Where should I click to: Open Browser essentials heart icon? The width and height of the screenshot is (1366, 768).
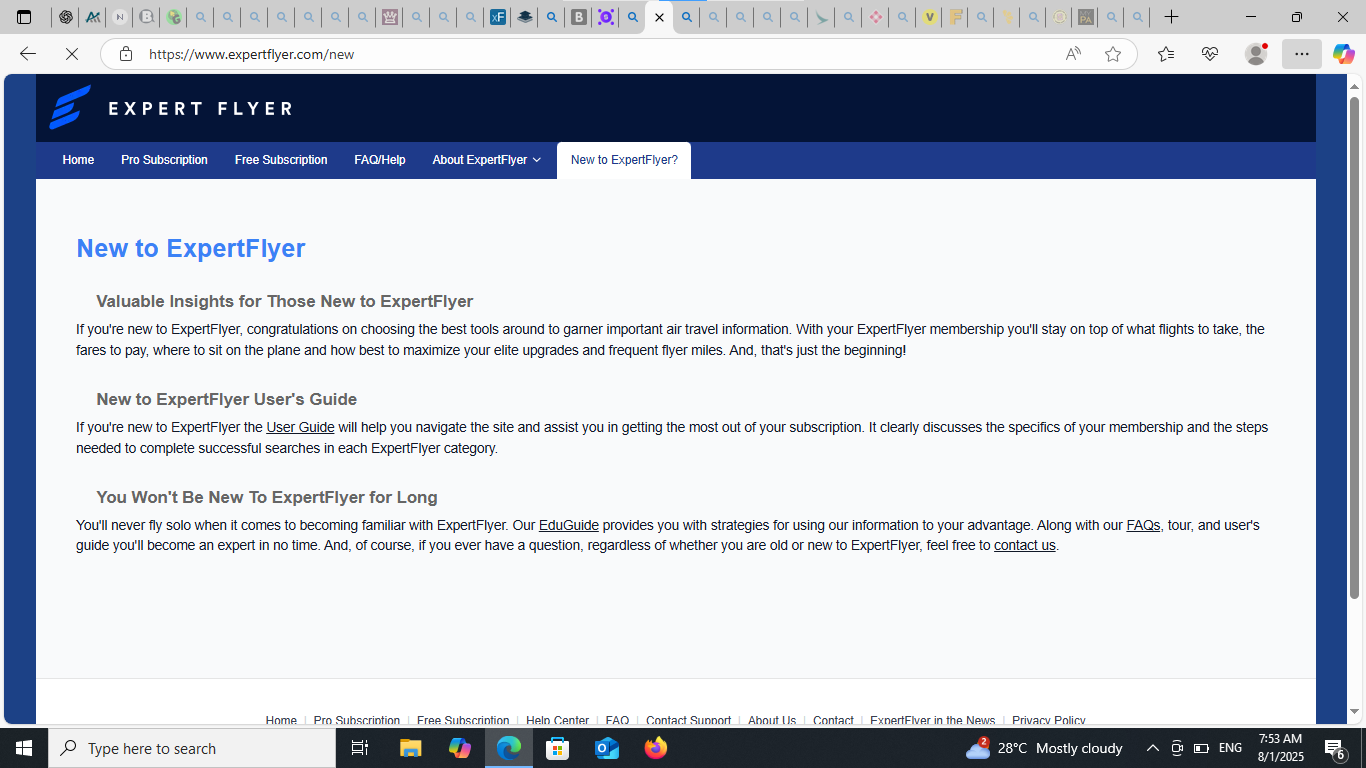1210,54
